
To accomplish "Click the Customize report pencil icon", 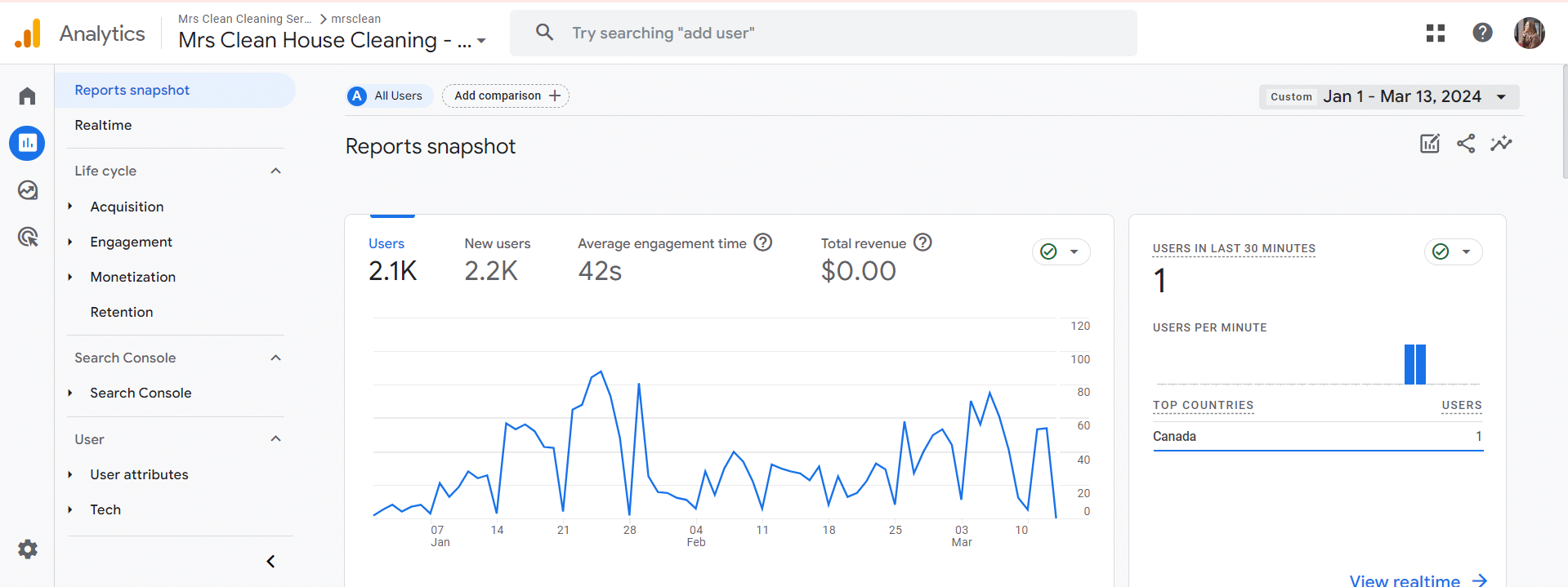I will (1430, 144).
